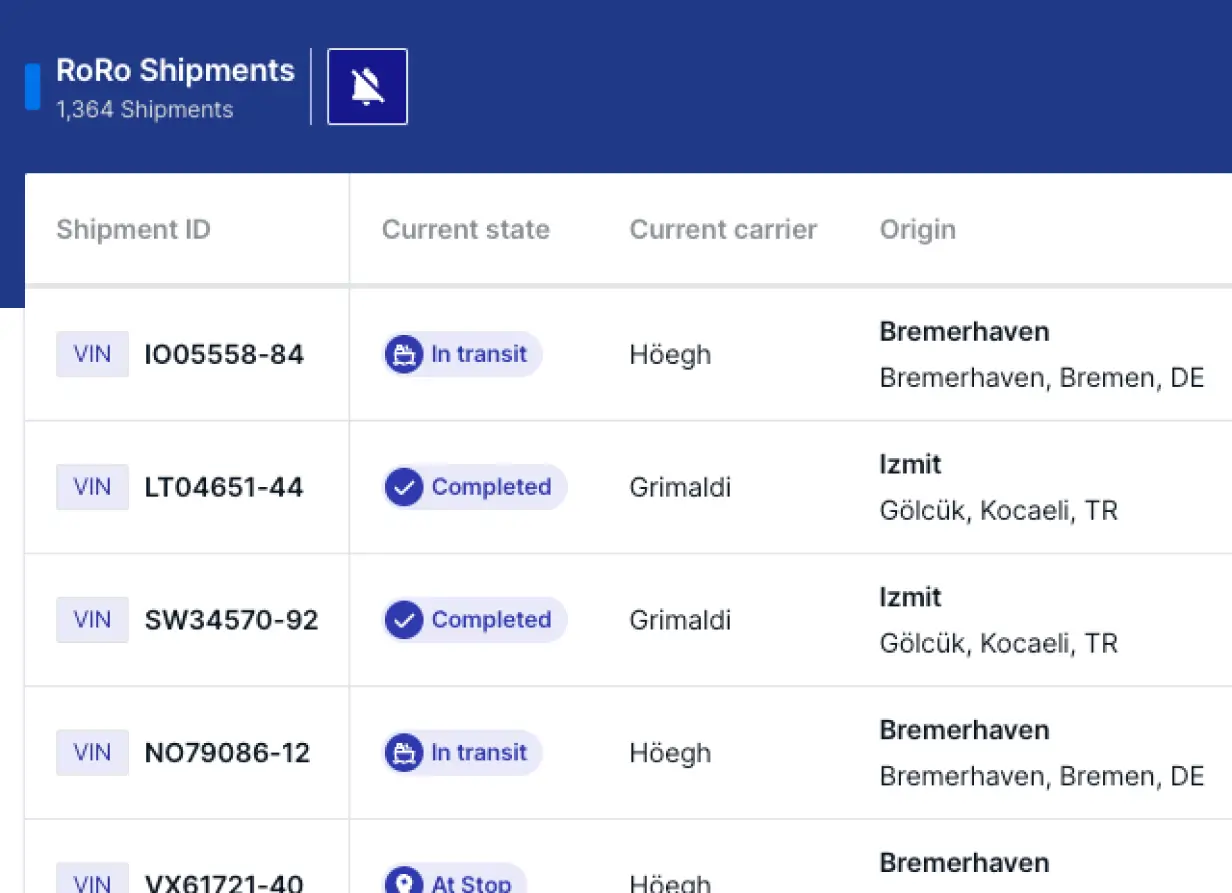Click Grimaldi carrier in LT04651-44 row
This screenshot has height=893, width=1232.
[x=680, y=487]
